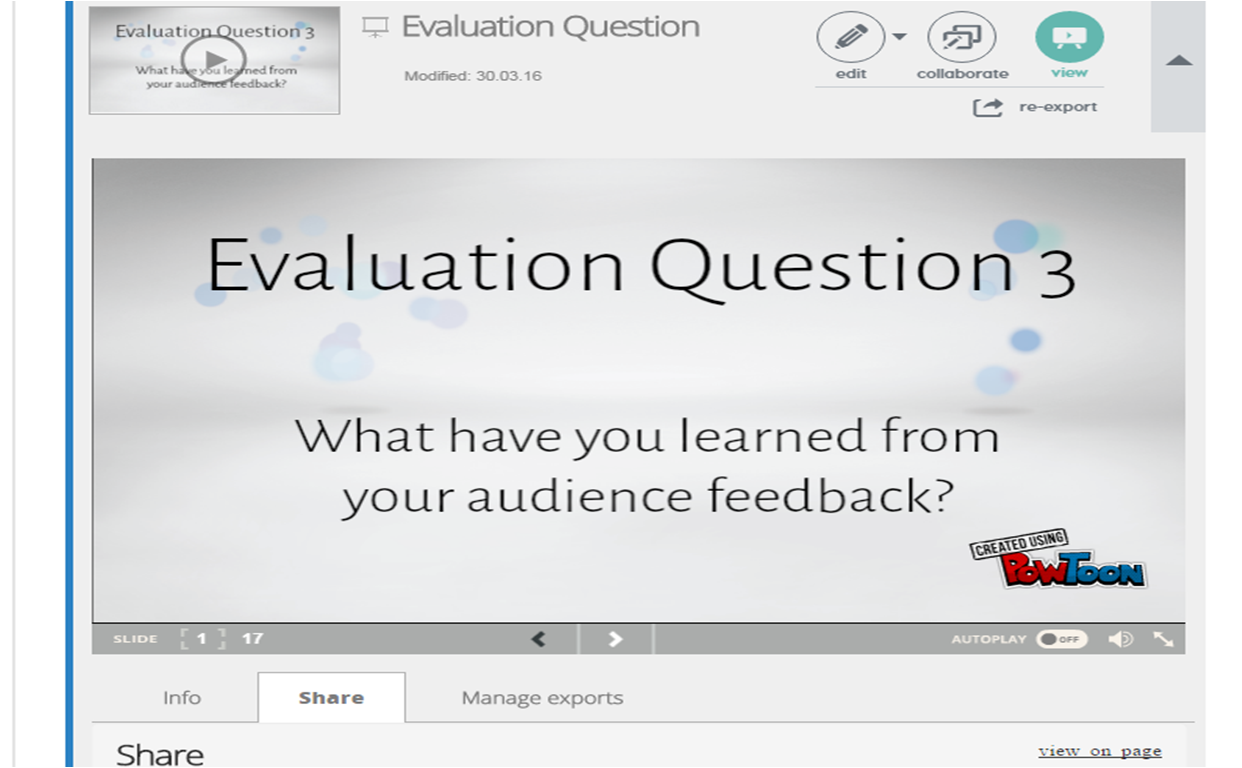Advance to the next slide arrow
This screenshot has width=1242, height=768.
(x=616, y=639)
